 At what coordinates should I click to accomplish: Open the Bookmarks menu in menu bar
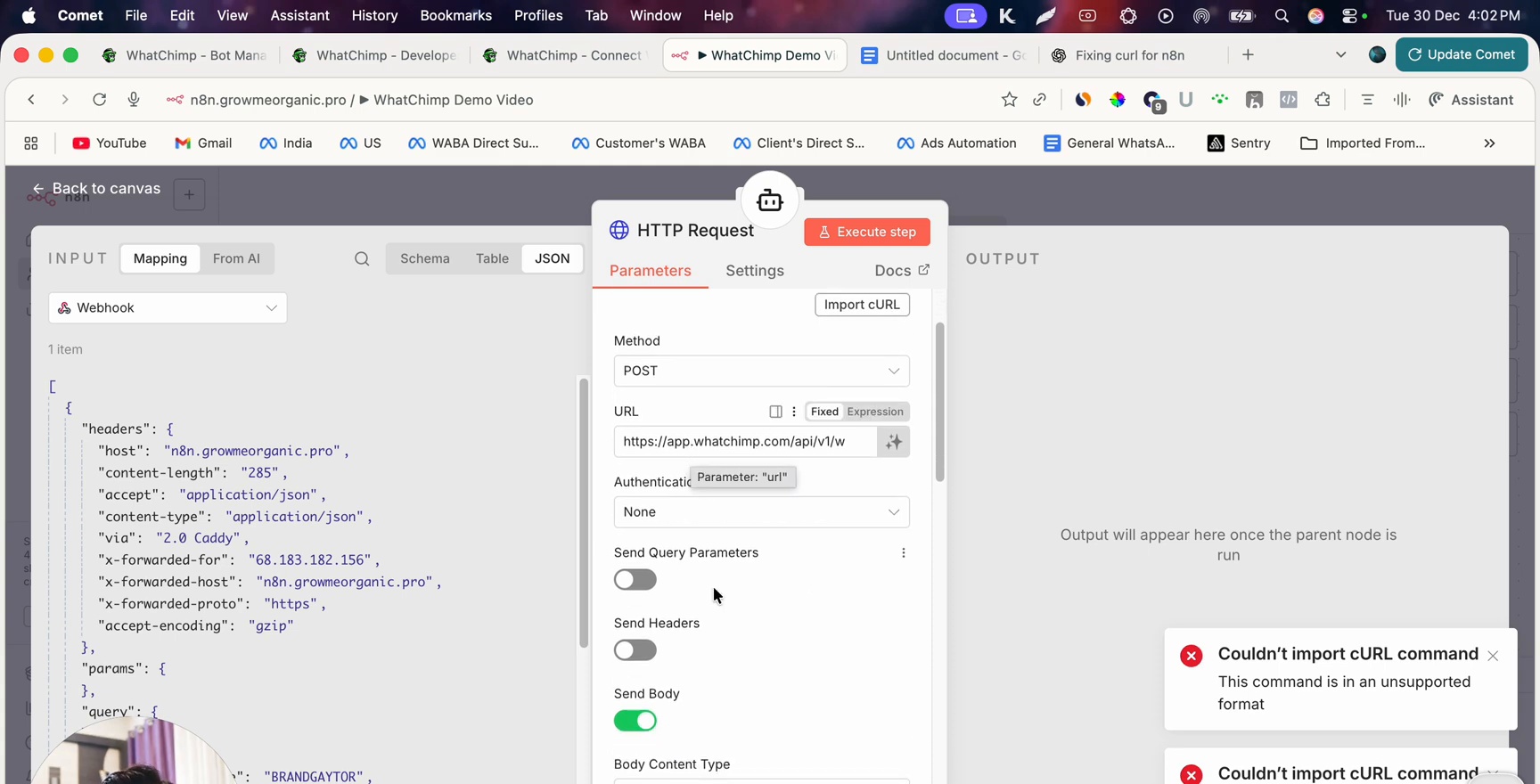(x=455, y=15)
